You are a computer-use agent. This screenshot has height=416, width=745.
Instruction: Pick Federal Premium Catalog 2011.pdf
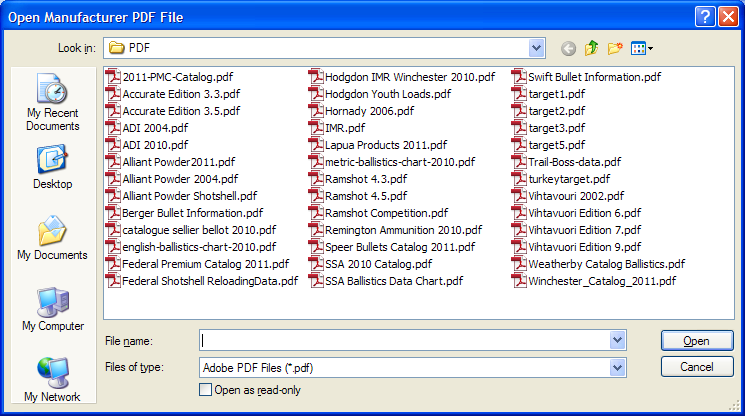(199, 264)
